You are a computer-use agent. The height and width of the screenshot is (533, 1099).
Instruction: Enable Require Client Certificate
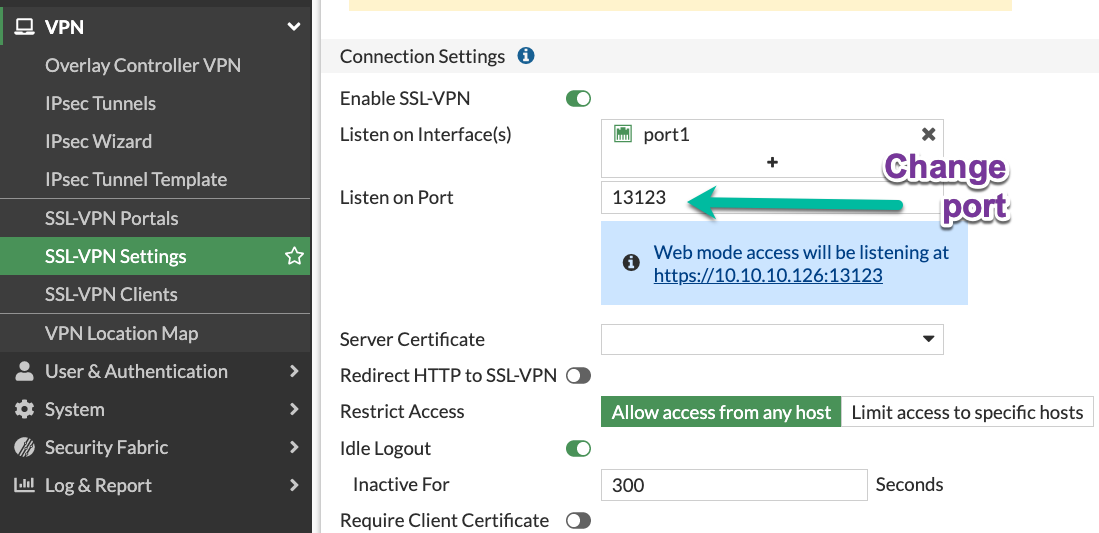[x=578, y=521]
